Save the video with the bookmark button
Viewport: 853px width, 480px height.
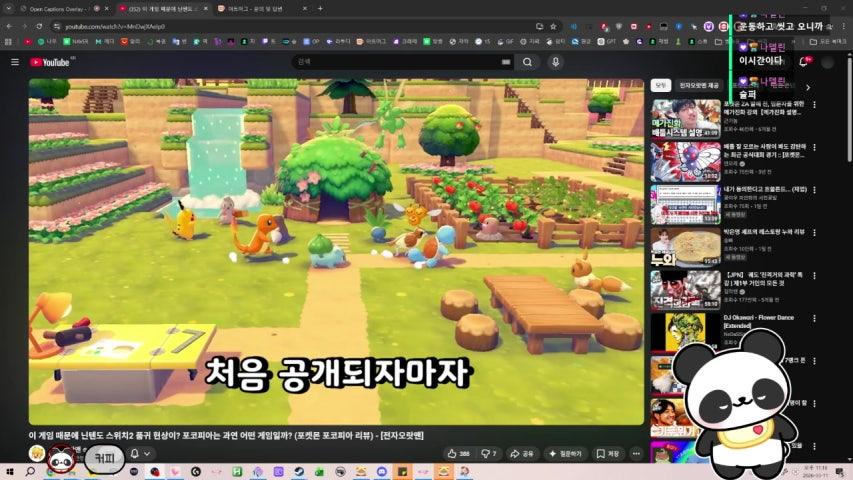point(608,453)
